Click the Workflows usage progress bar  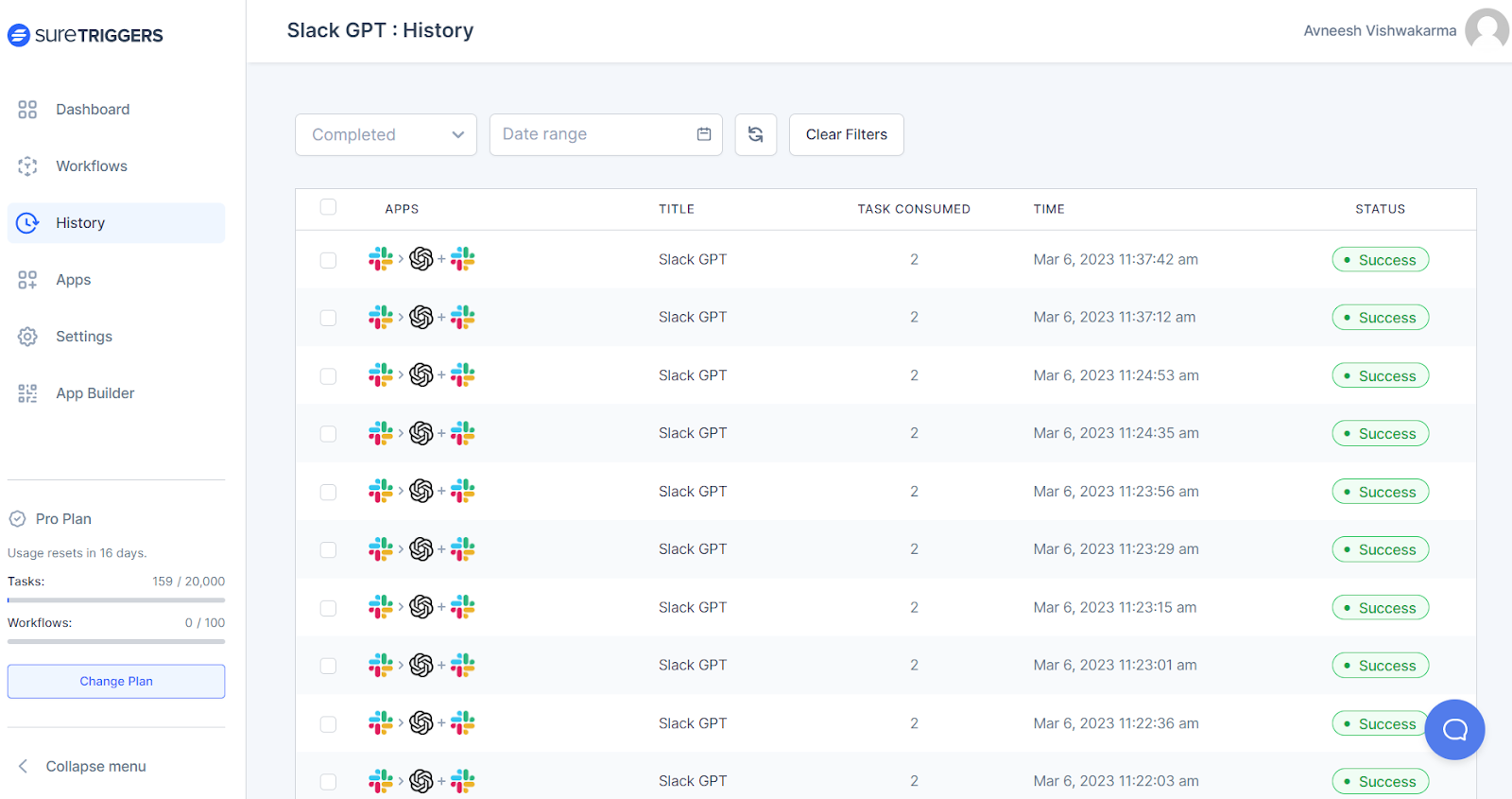pos(116,642)
